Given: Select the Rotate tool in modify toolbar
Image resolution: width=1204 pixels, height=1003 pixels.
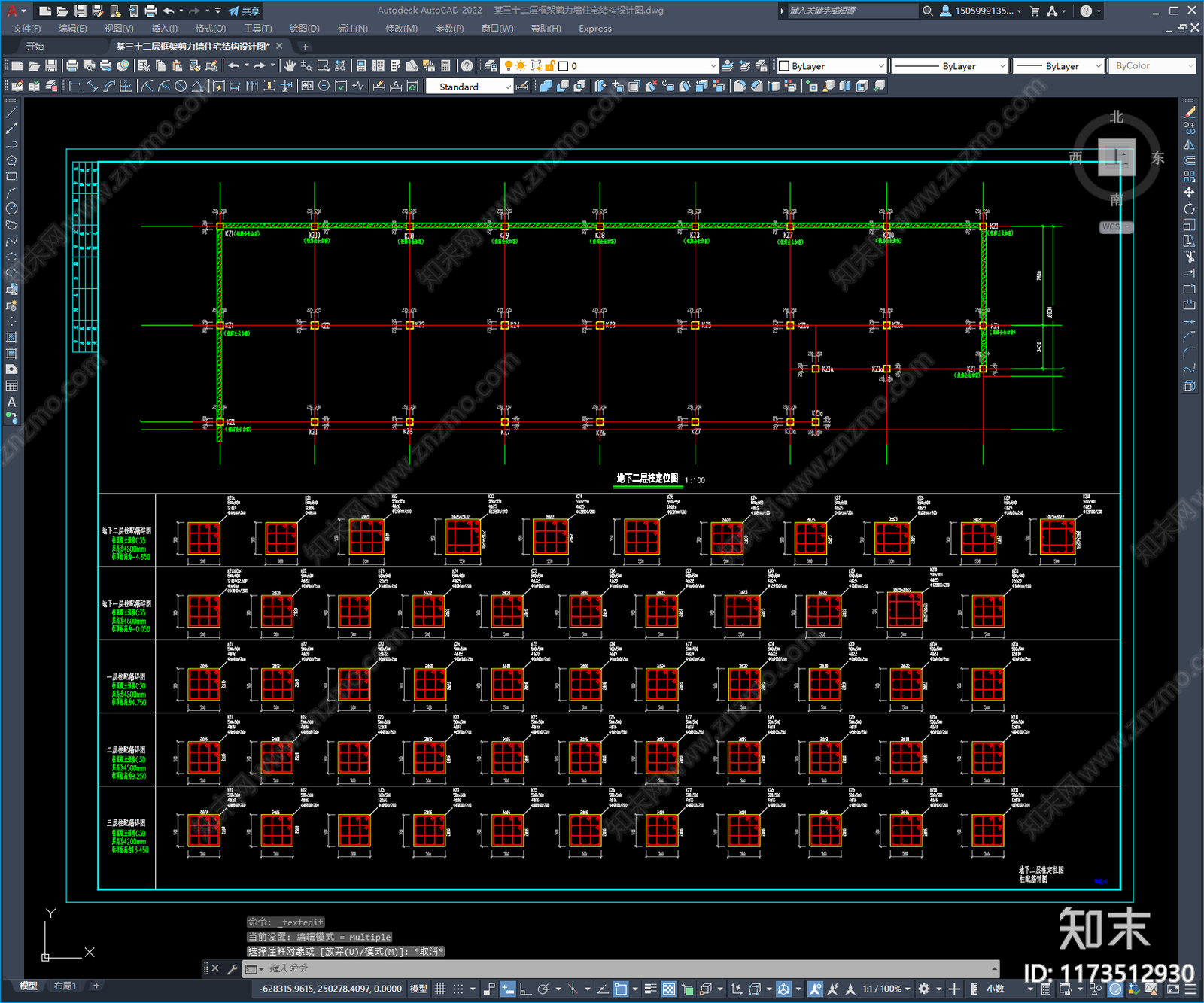Looking at the screenshot, I should pyautogui.click(x=1189, y=208).
